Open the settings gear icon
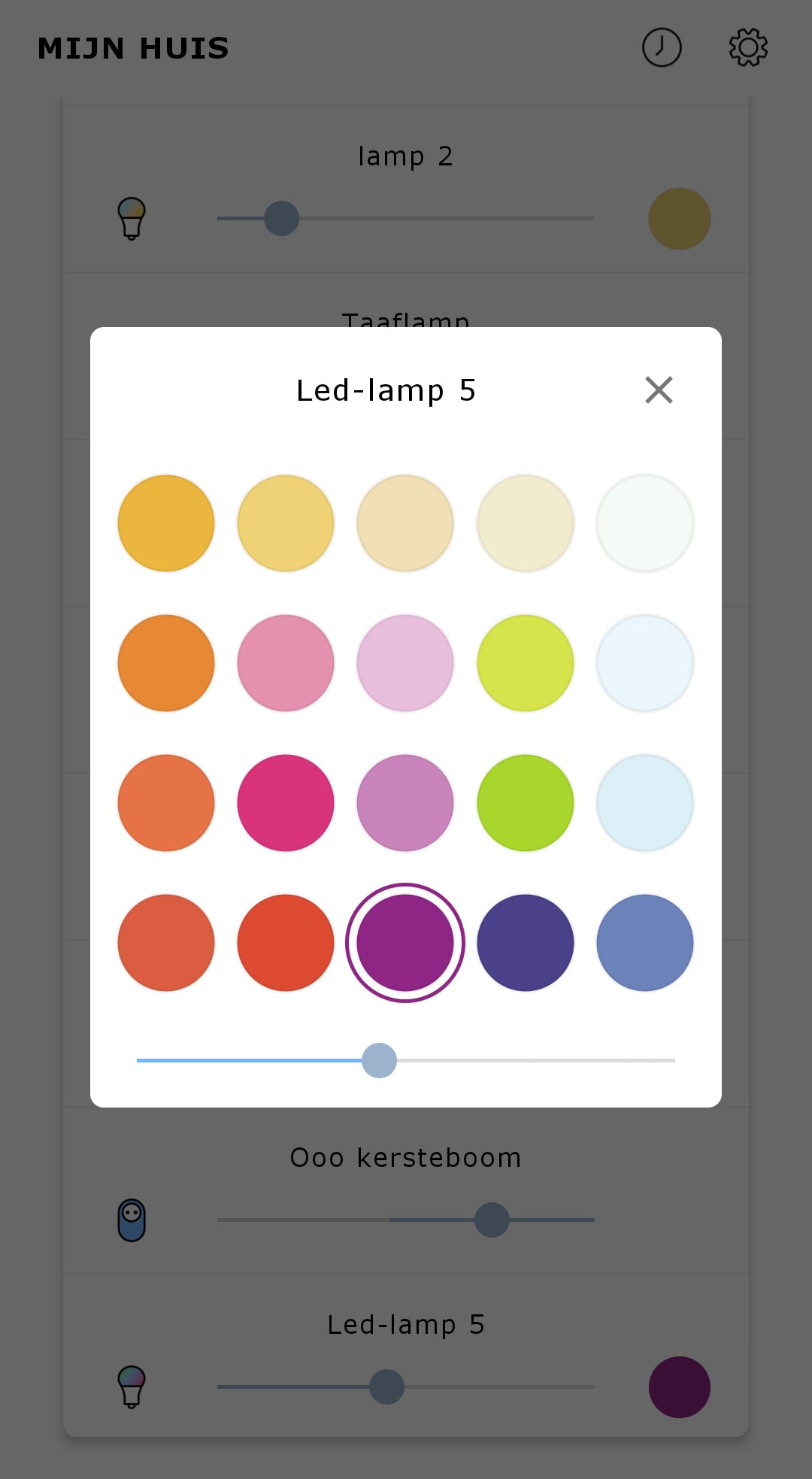 click(x=749, y=47)
